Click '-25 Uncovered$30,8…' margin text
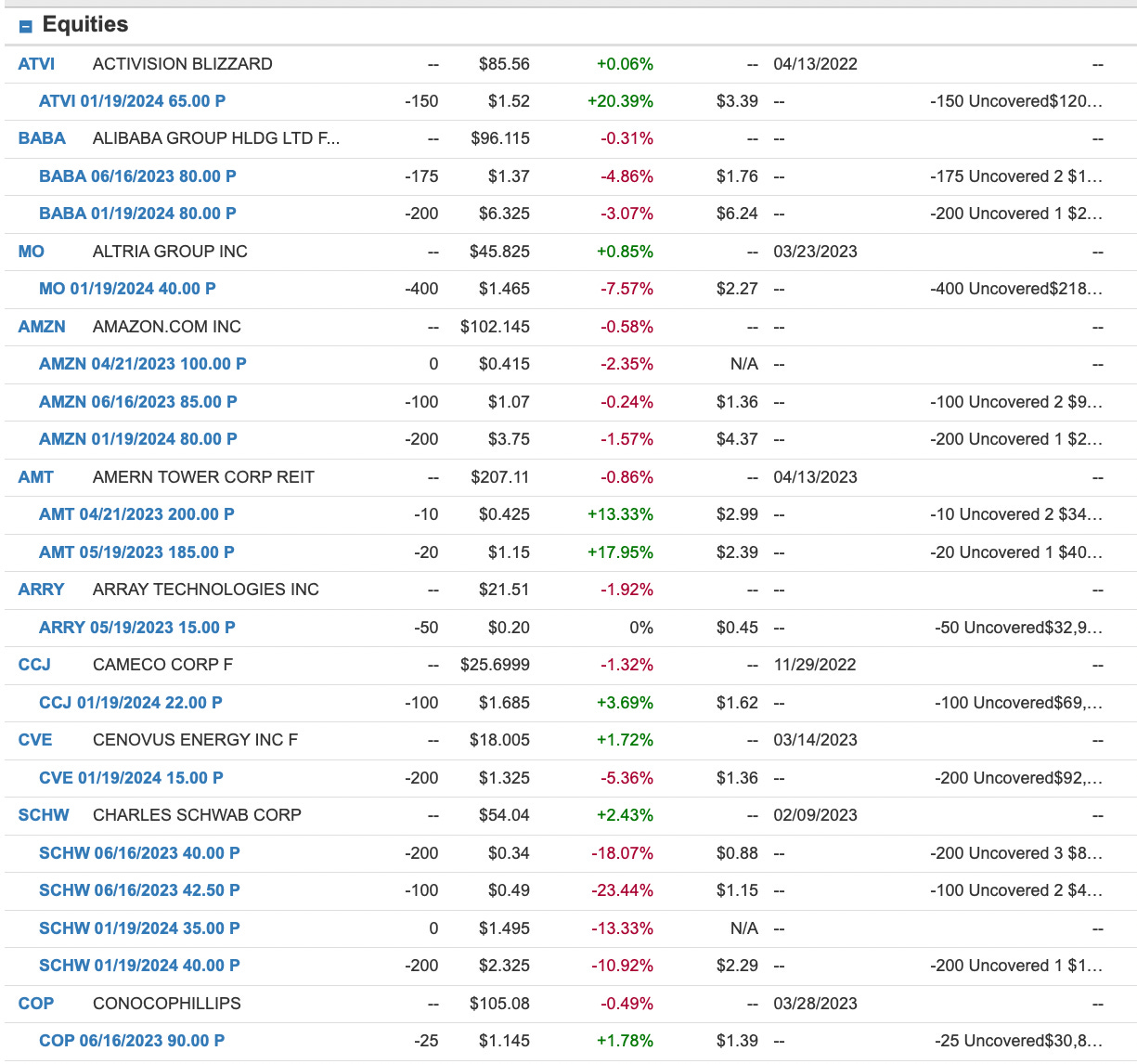This screenshot has width=1137, height=1064. [x=1019, y=1041]
